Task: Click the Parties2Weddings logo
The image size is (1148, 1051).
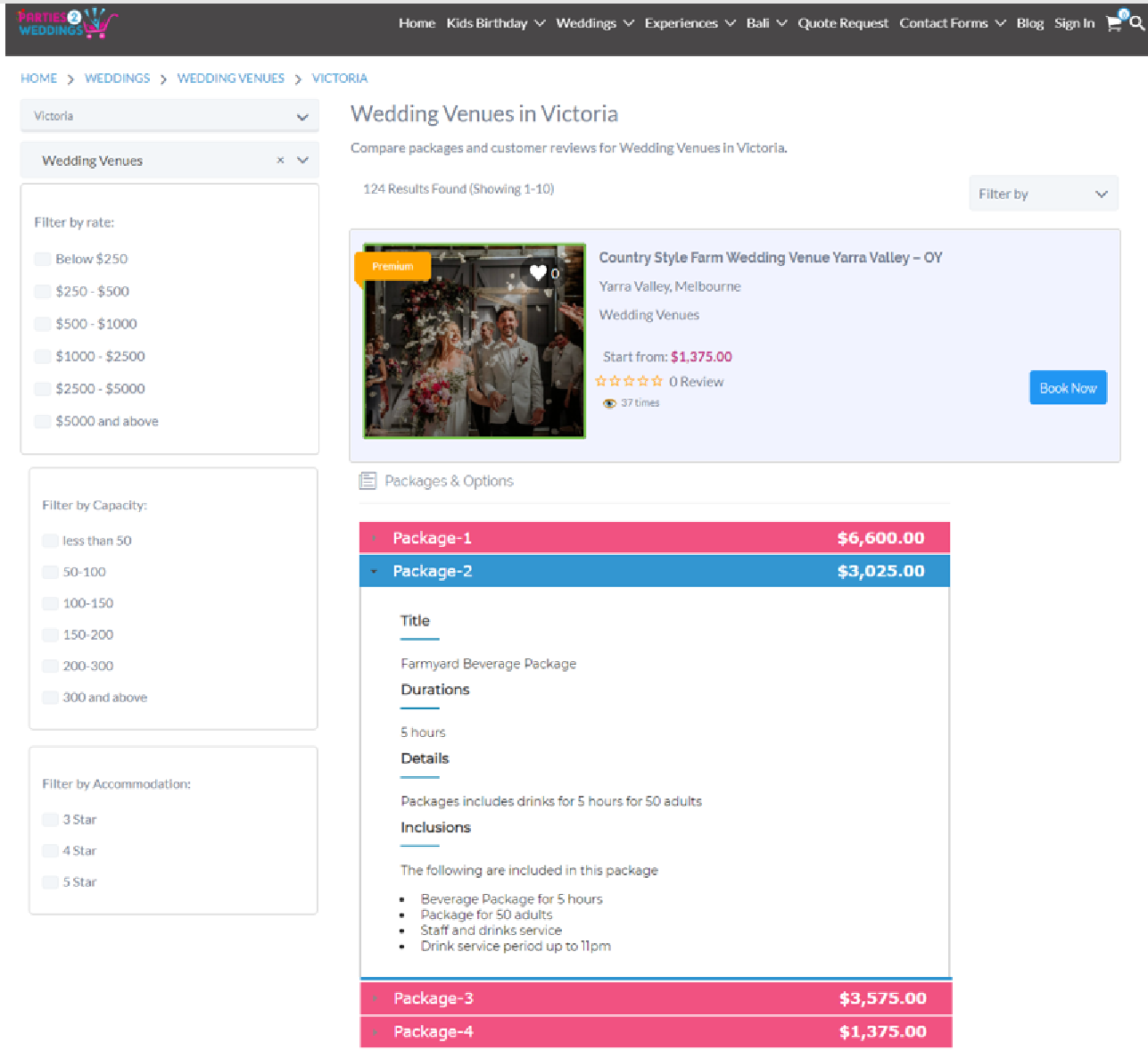Action: coord(68,23)
